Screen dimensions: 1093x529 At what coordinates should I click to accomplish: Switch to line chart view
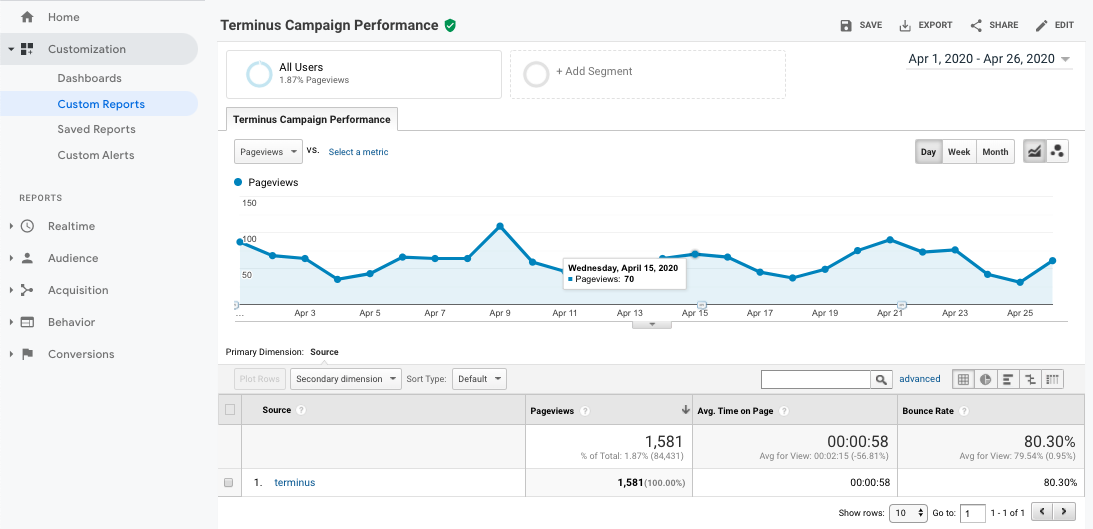[1034, 151]
